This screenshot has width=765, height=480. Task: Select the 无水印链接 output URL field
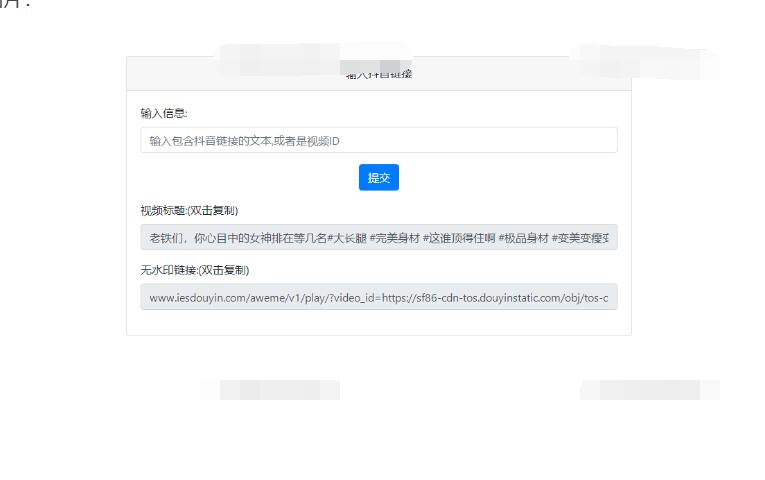(x=378, y=297)
